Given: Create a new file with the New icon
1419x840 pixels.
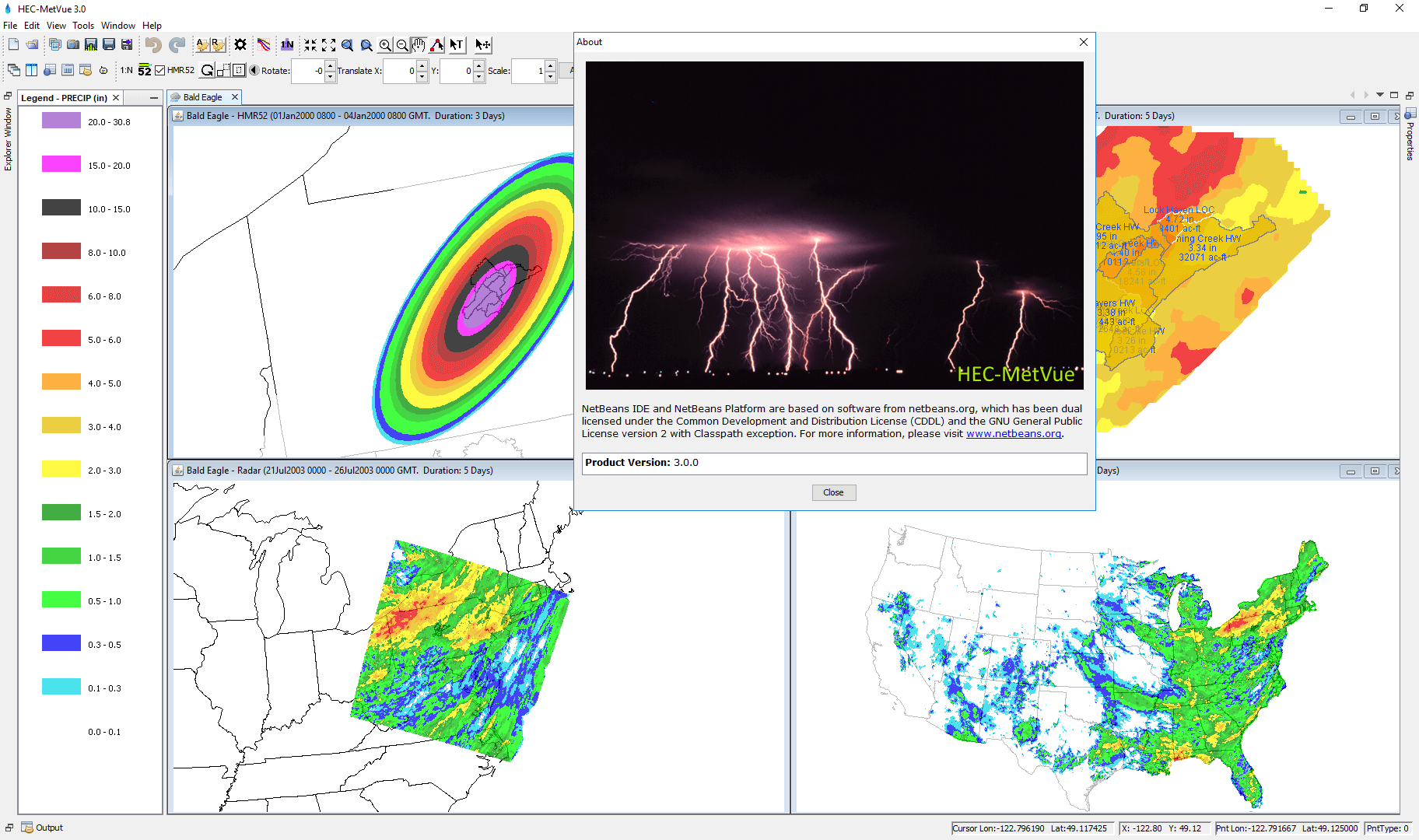Looking at the screenshot, I should [14, 45].
